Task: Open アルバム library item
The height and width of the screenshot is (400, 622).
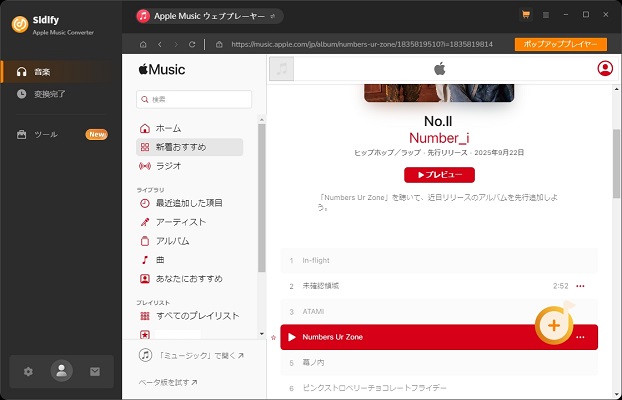Action: 190,241
